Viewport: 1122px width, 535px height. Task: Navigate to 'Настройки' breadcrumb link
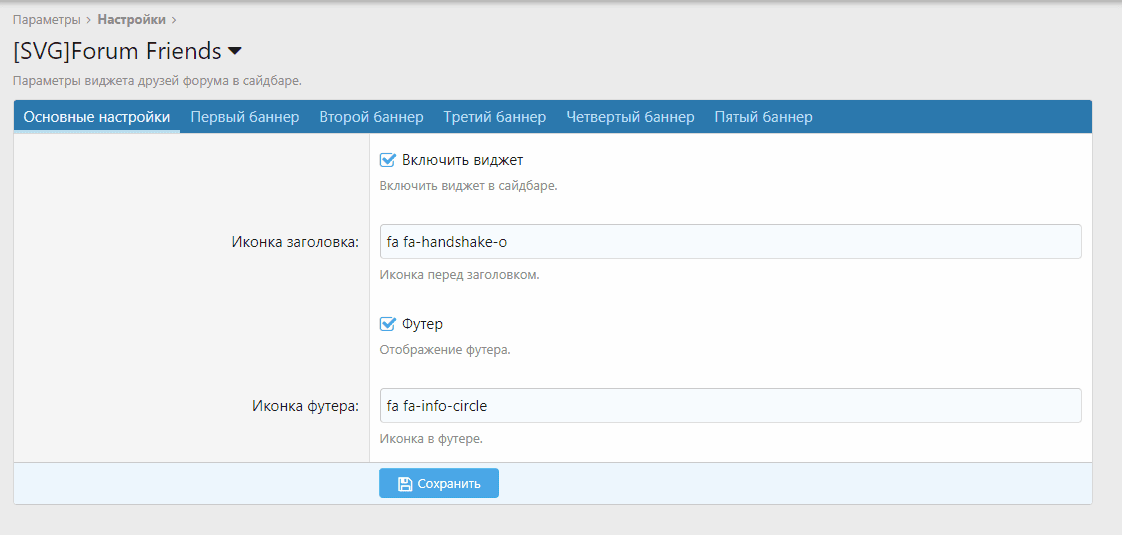point(131,19)
